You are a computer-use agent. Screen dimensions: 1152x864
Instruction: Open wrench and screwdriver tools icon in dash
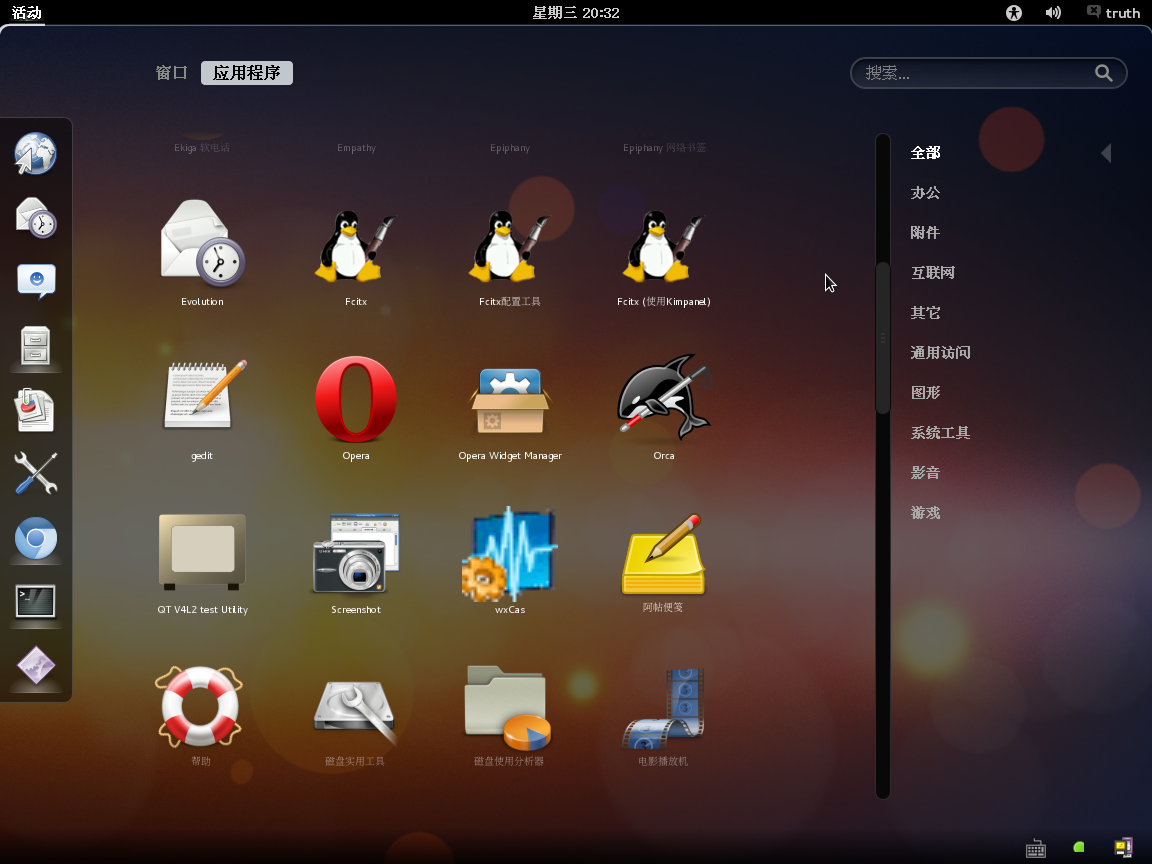[x=35, y=473]
